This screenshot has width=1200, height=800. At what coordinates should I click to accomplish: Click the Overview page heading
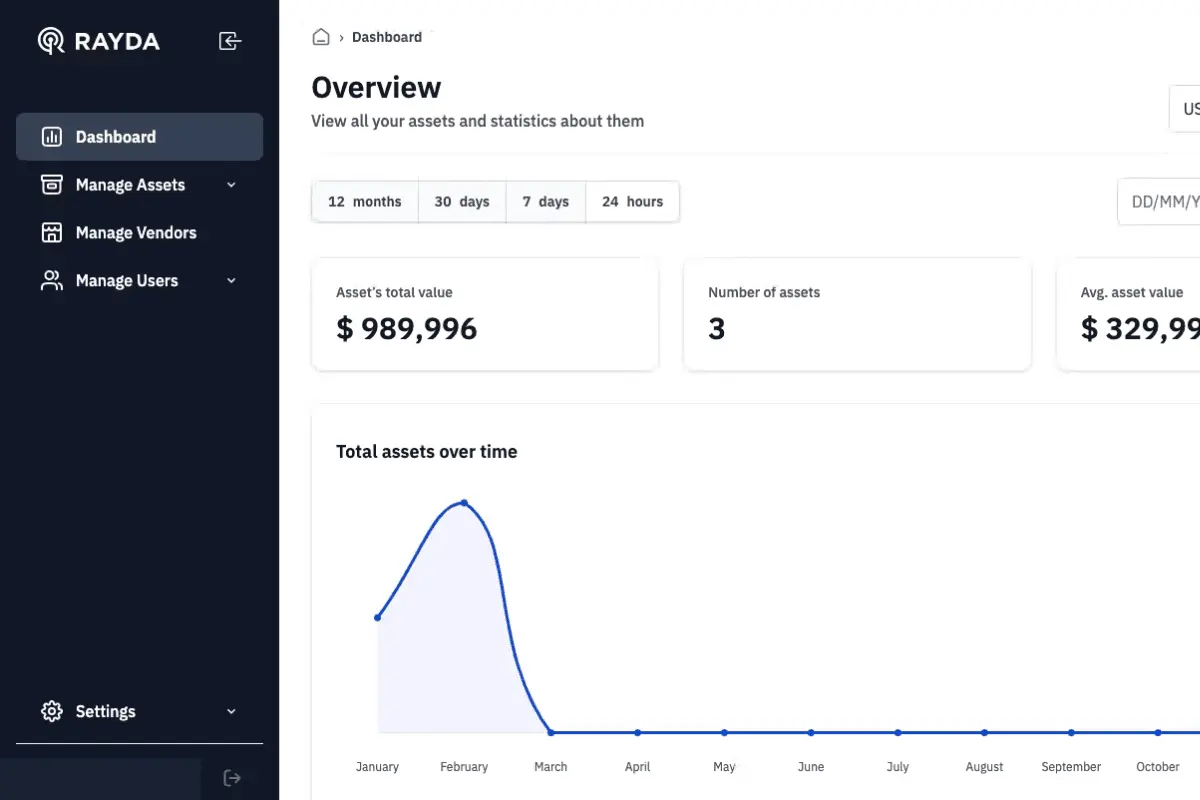(376, 88)
